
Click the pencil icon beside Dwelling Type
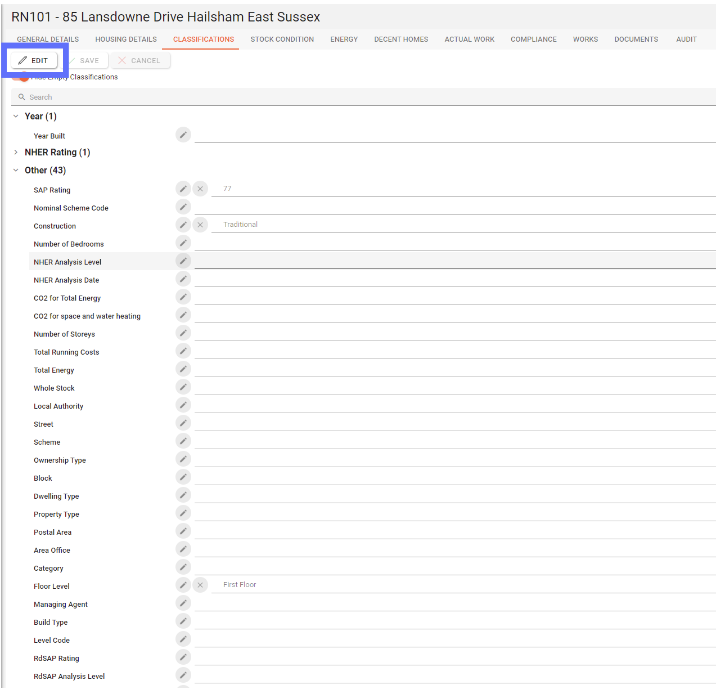pos(183,495)
